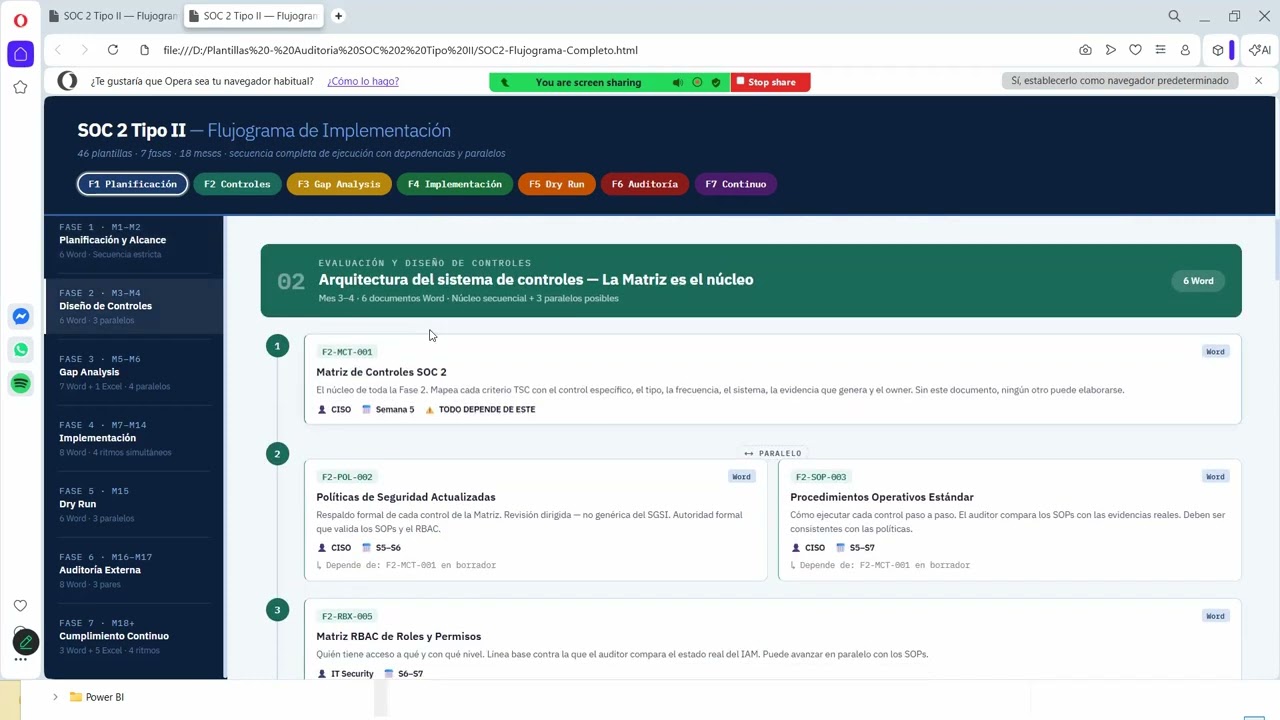Open Easy Setup sliders icon

pos(1160,50)
